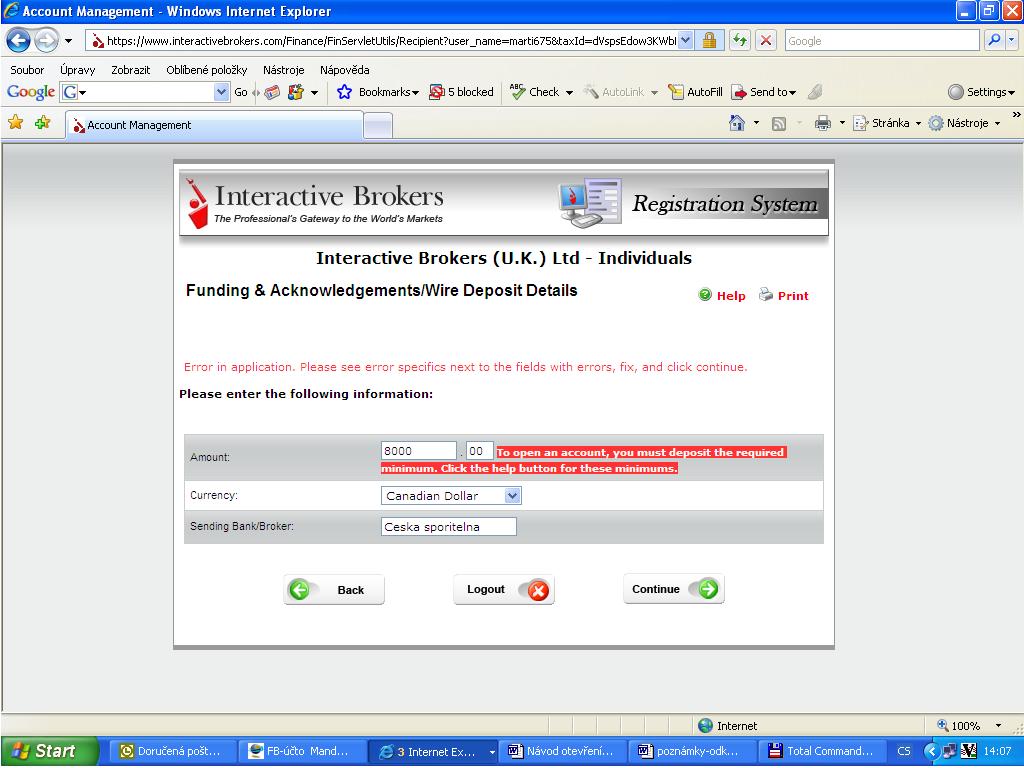Click the RSS feeds icon
1024x768 pixels.
(778, 123)
